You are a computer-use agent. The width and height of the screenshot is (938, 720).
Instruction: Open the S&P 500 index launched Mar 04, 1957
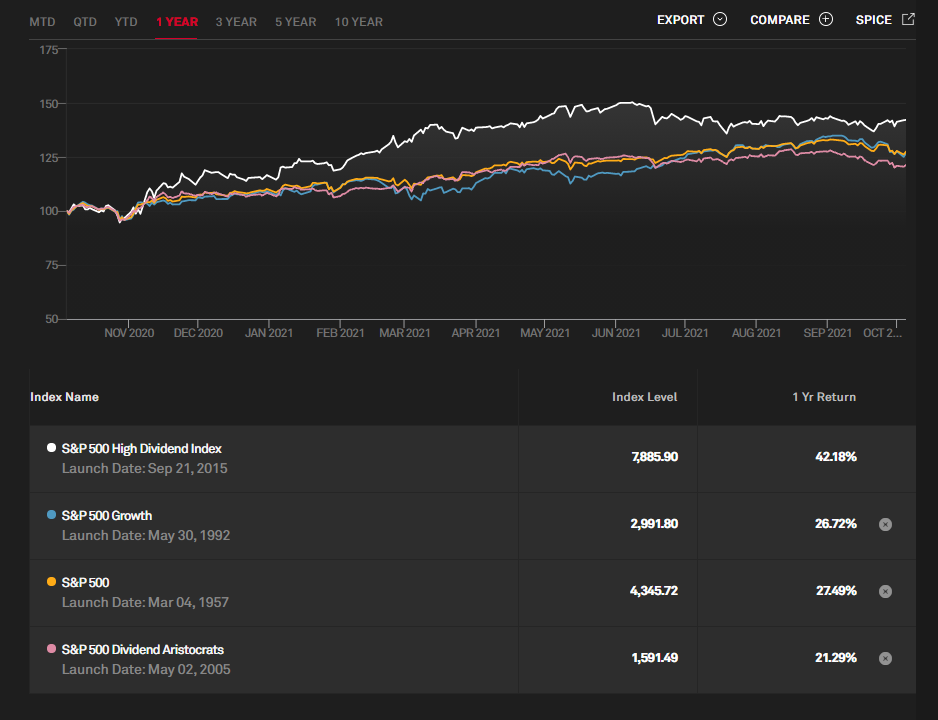pyautogui.click(x=86, y=582)
